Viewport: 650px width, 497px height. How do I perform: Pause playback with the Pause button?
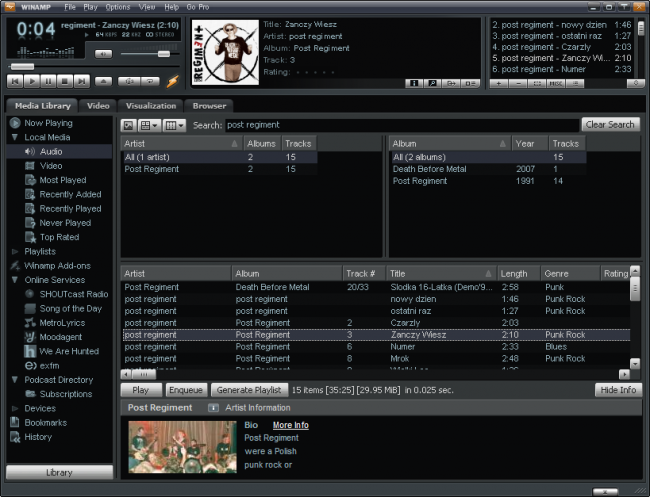(x=49, y=81)
